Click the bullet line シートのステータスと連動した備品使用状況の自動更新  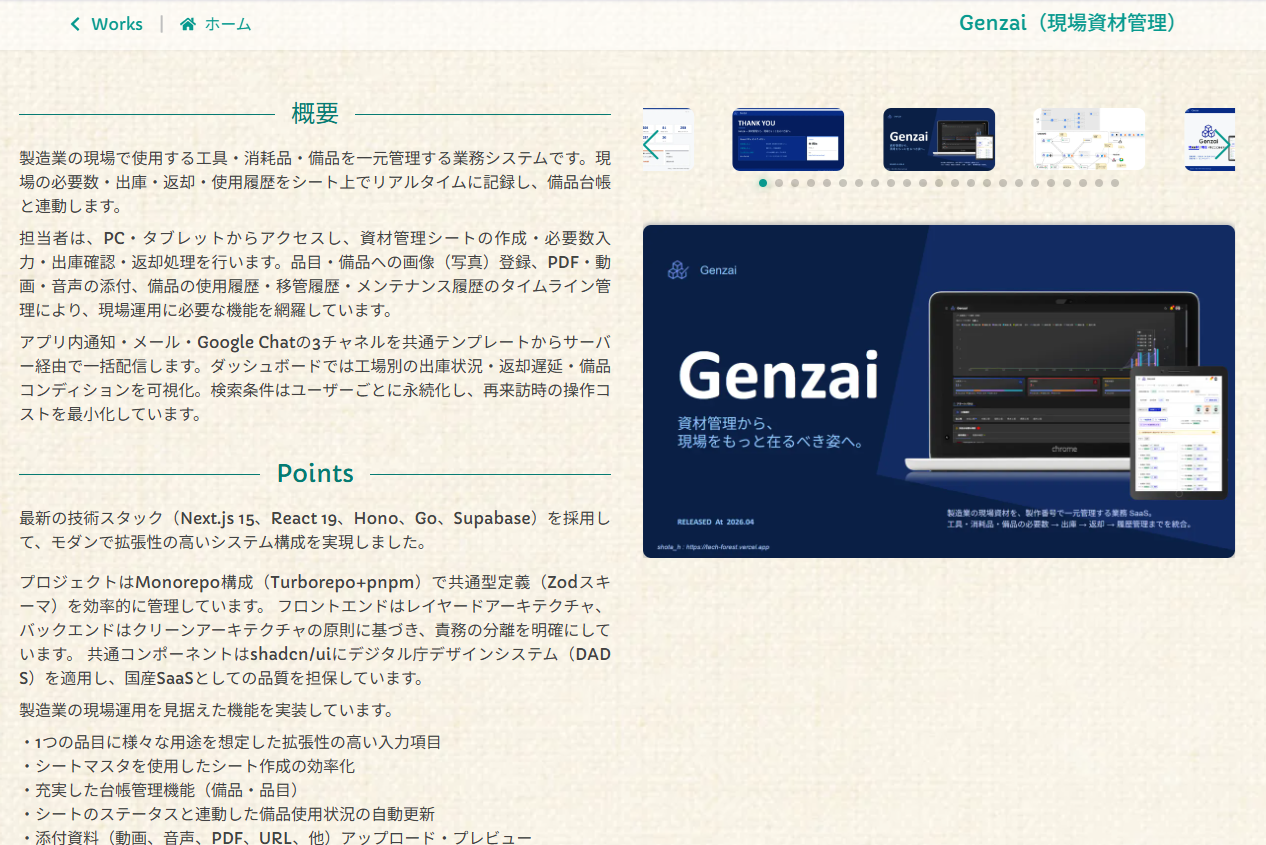[227, 814]
